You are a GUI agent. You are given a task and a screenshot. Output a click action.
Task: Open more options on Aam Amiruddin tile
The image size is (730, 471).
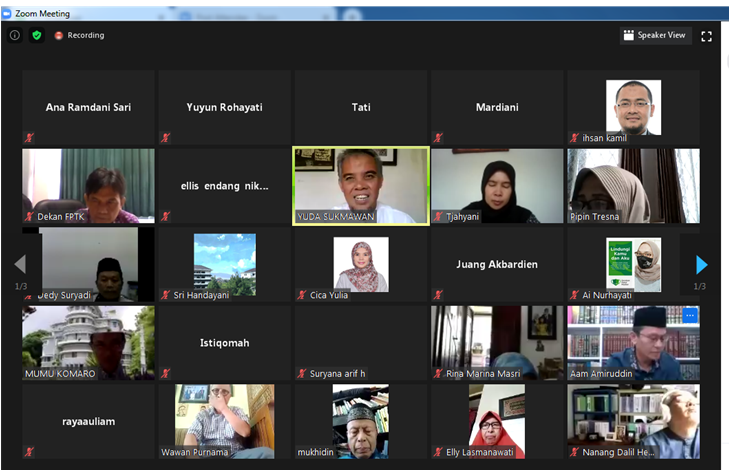pyautogui.click(x=690, y=315)
